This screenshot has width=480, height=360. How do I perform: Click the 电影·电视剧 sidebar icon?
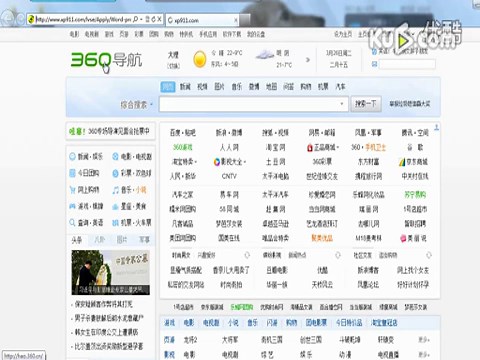click(115, 156)
